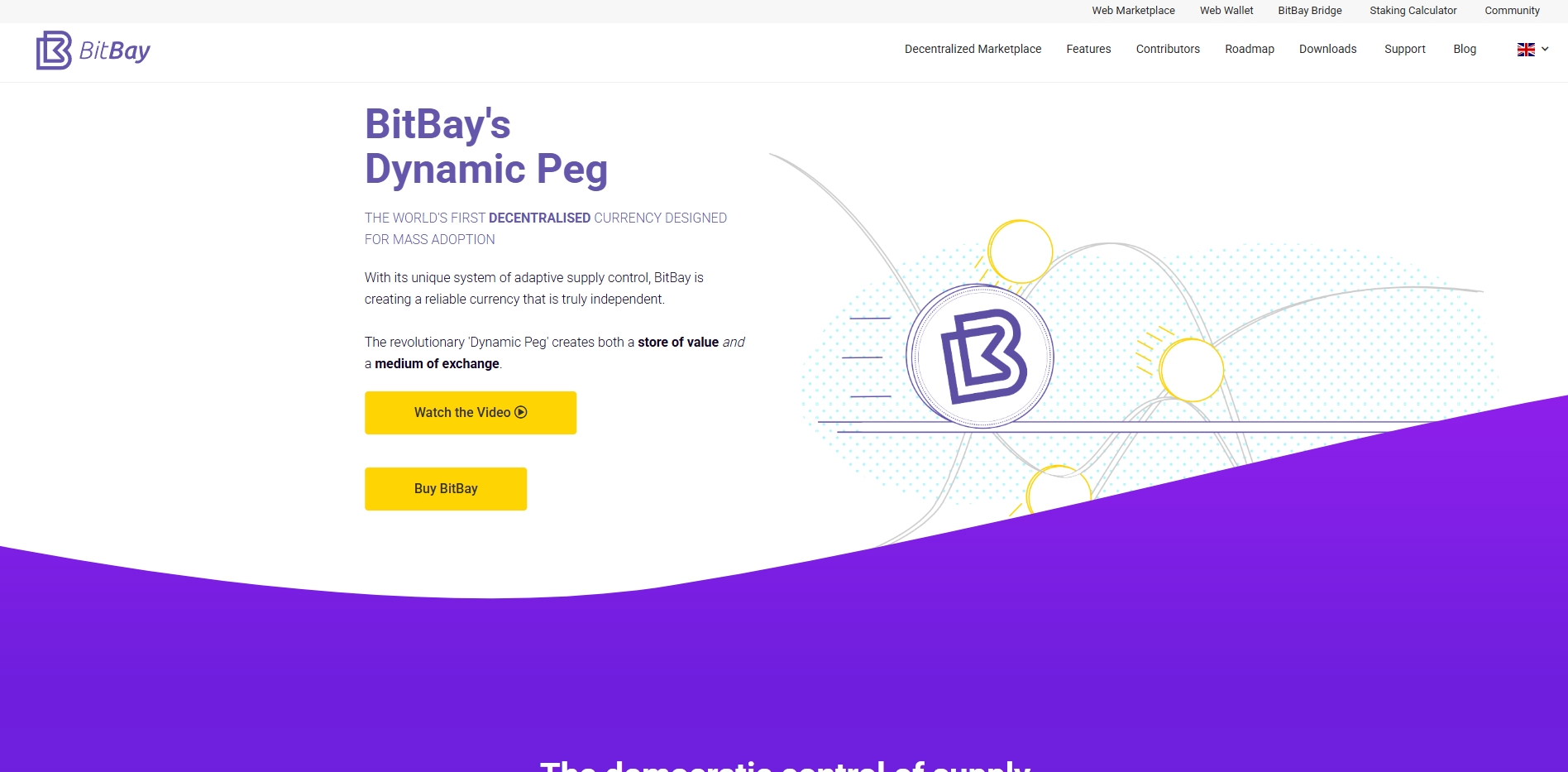
Task: Visit the Blog page
Action: pos(1464,49)
